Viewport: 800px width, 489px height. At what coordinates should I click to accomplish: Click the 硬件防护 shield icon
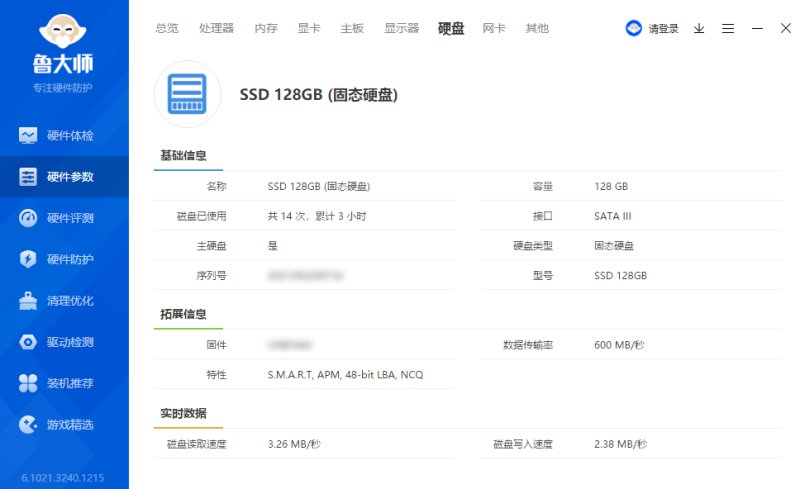[28, 259]
